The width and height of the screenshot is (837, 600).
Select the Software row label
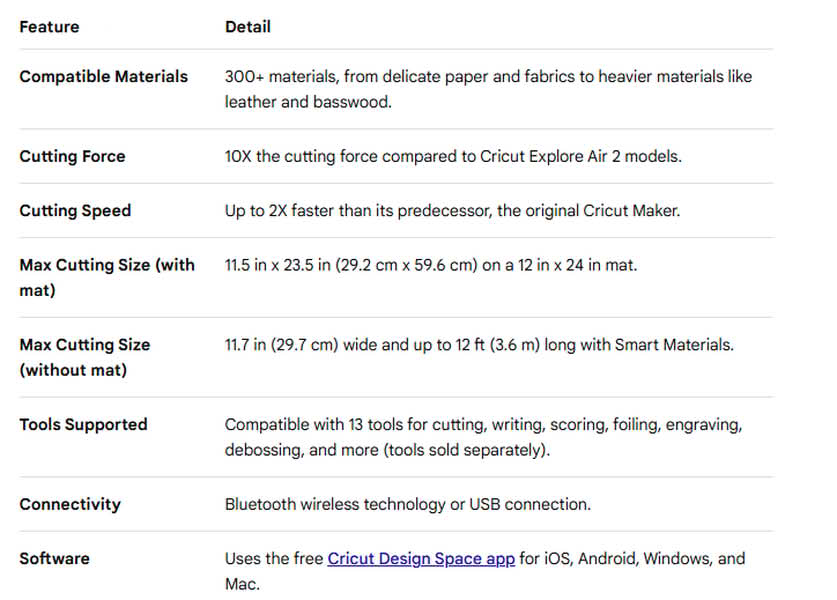tap(54, 558)
